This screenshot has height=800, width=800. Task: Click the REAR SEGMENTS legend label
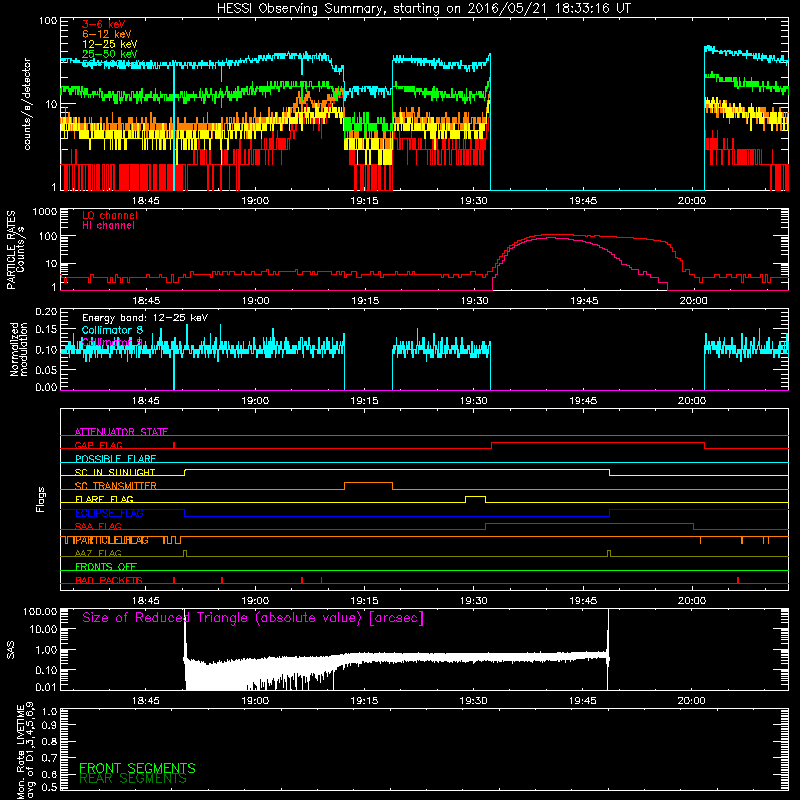pyautogui.click(x=133, y=779)
